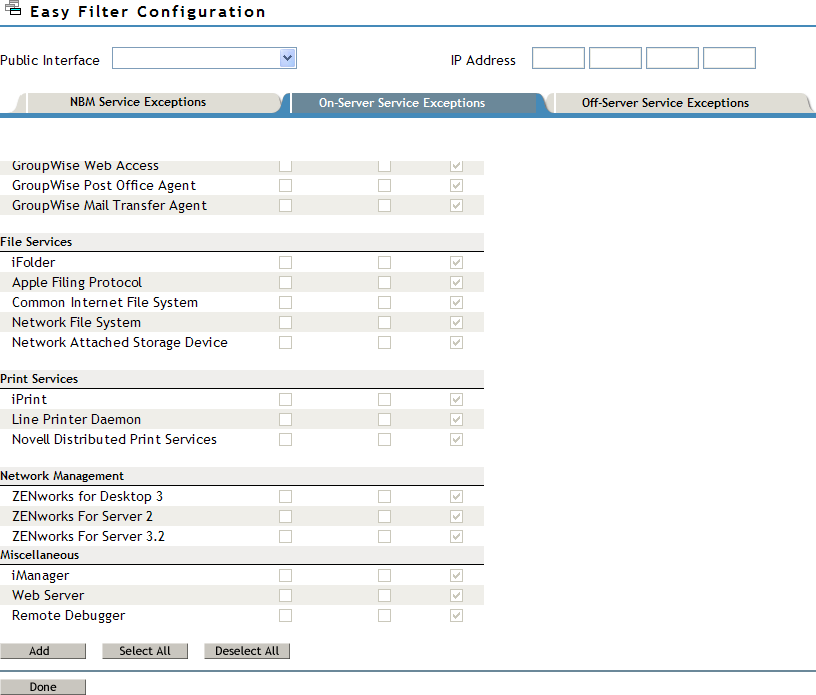This screenshot has width=816, height=695.
Task: Tick middle checkbox in iPrint row
Action: pyautogui.click(x=385, y=399)
